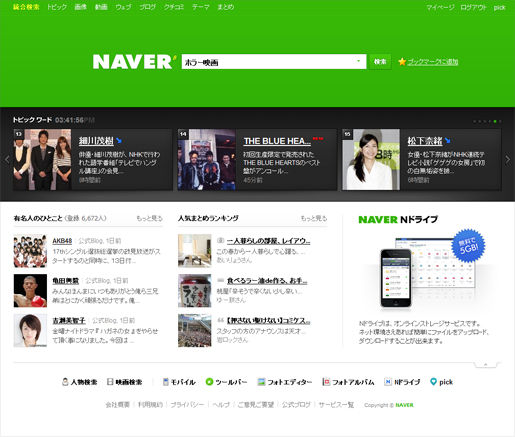Open the 動画 tab
This screenshot has width=515, height=437.
point(101,7)
